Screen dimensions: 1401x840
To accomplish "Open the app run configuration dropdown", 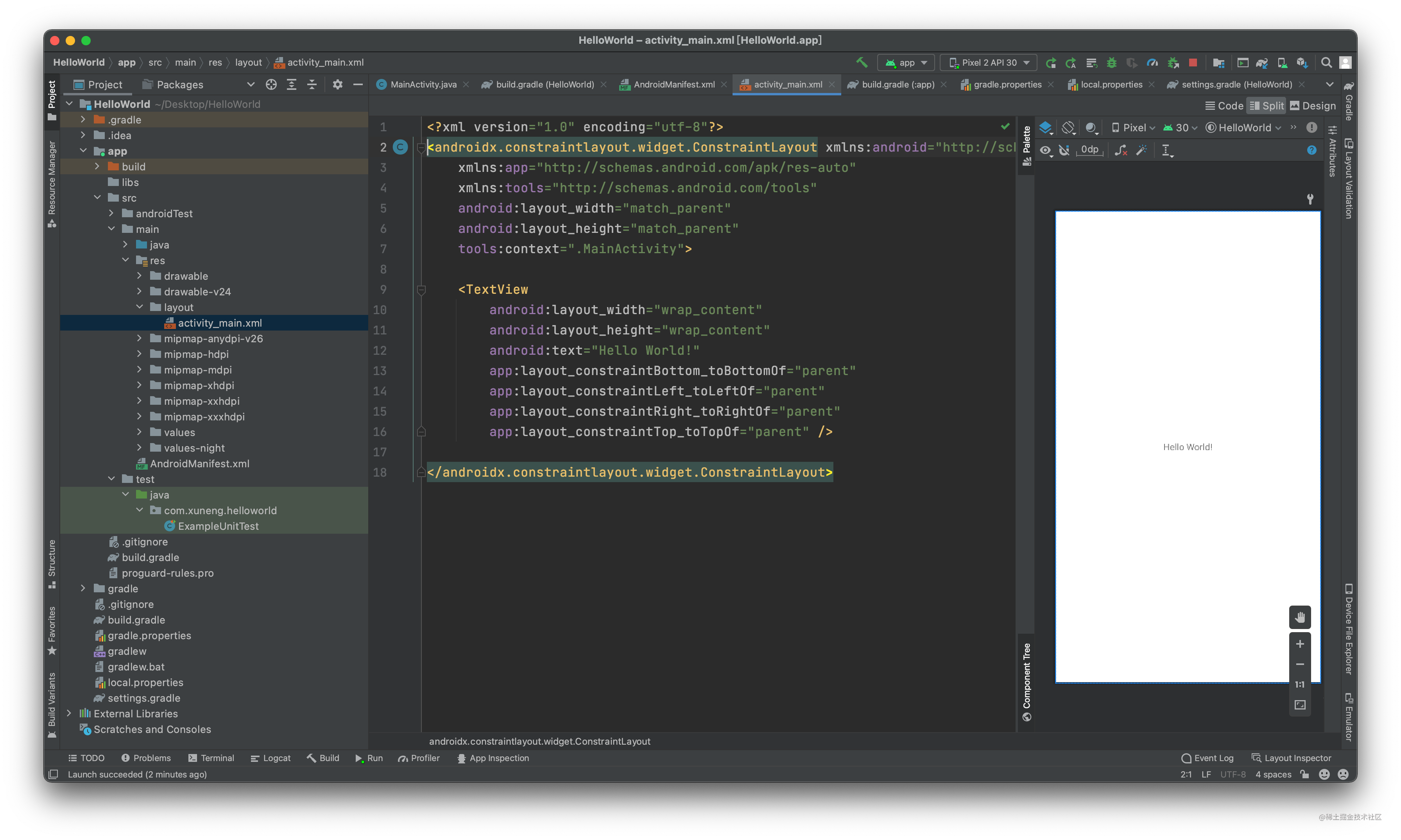I will click(x=905, y=62).
